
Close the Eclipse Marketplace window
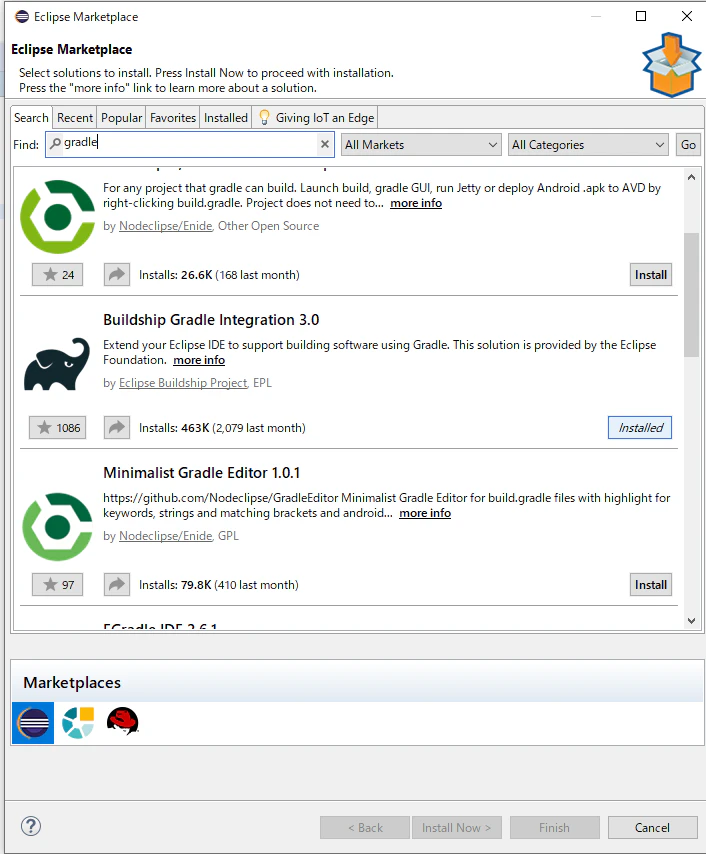pos(687,16)
